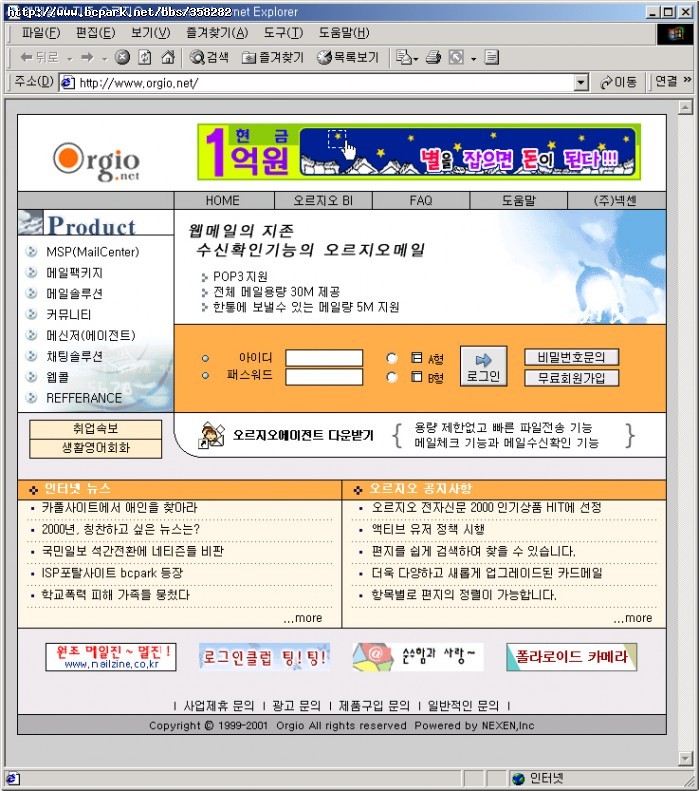Open the (주)넥센 tab
The image size is (700, 791).
click(616, 200)
